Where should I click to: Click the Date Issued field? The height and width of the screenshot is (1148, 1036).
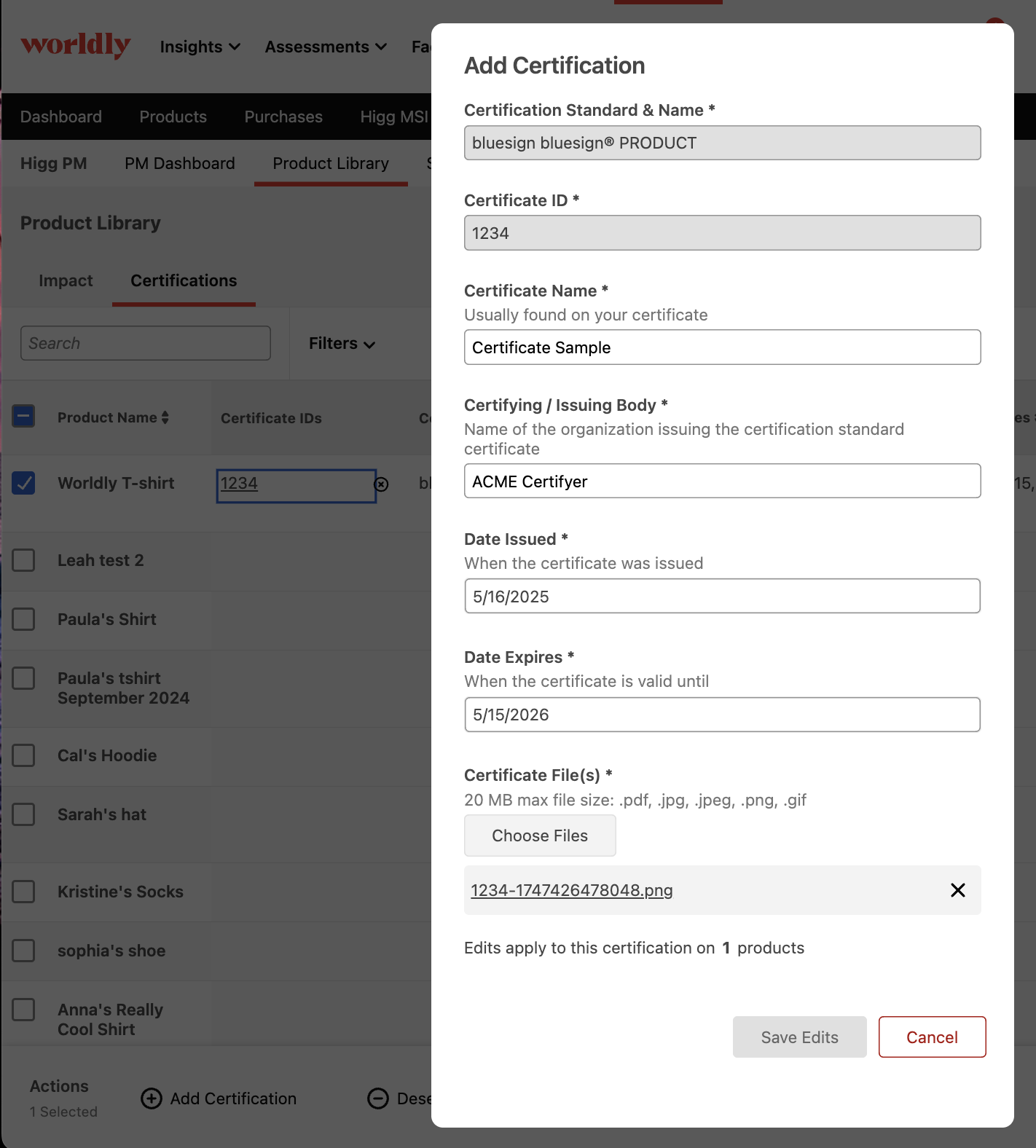coord(723,596)
